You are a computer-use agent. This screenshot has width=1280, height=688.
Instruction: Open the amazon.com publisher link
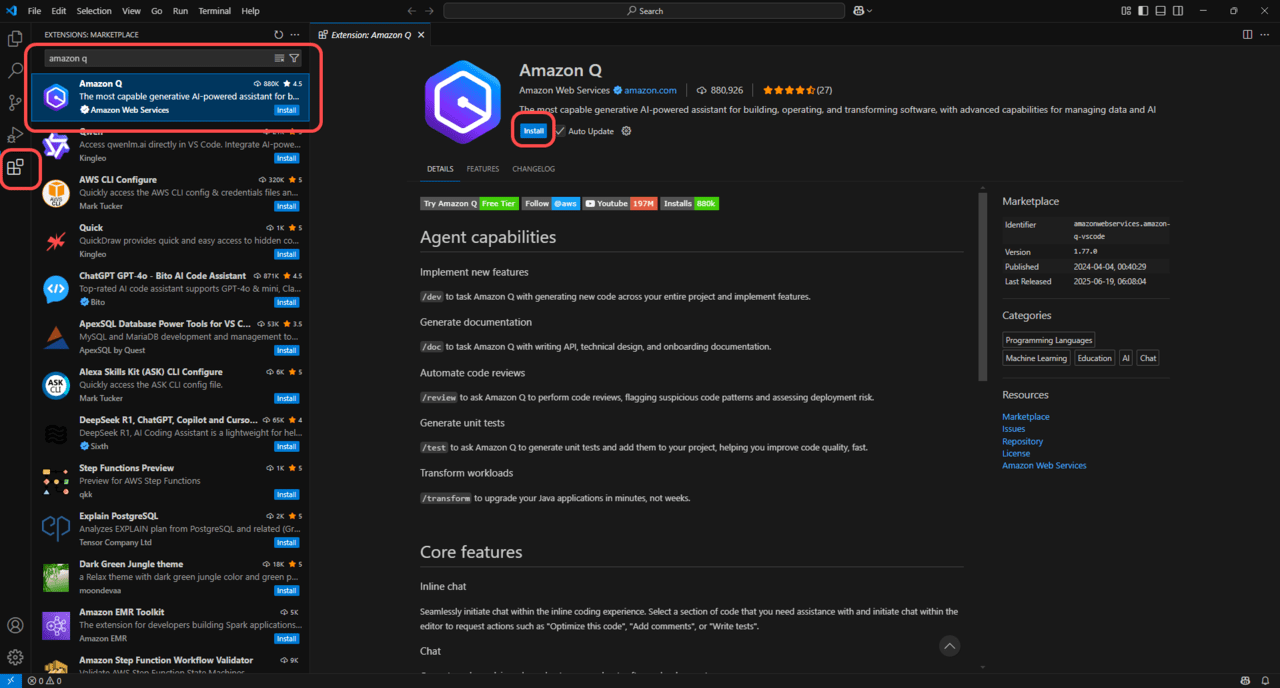pos(650,90)
